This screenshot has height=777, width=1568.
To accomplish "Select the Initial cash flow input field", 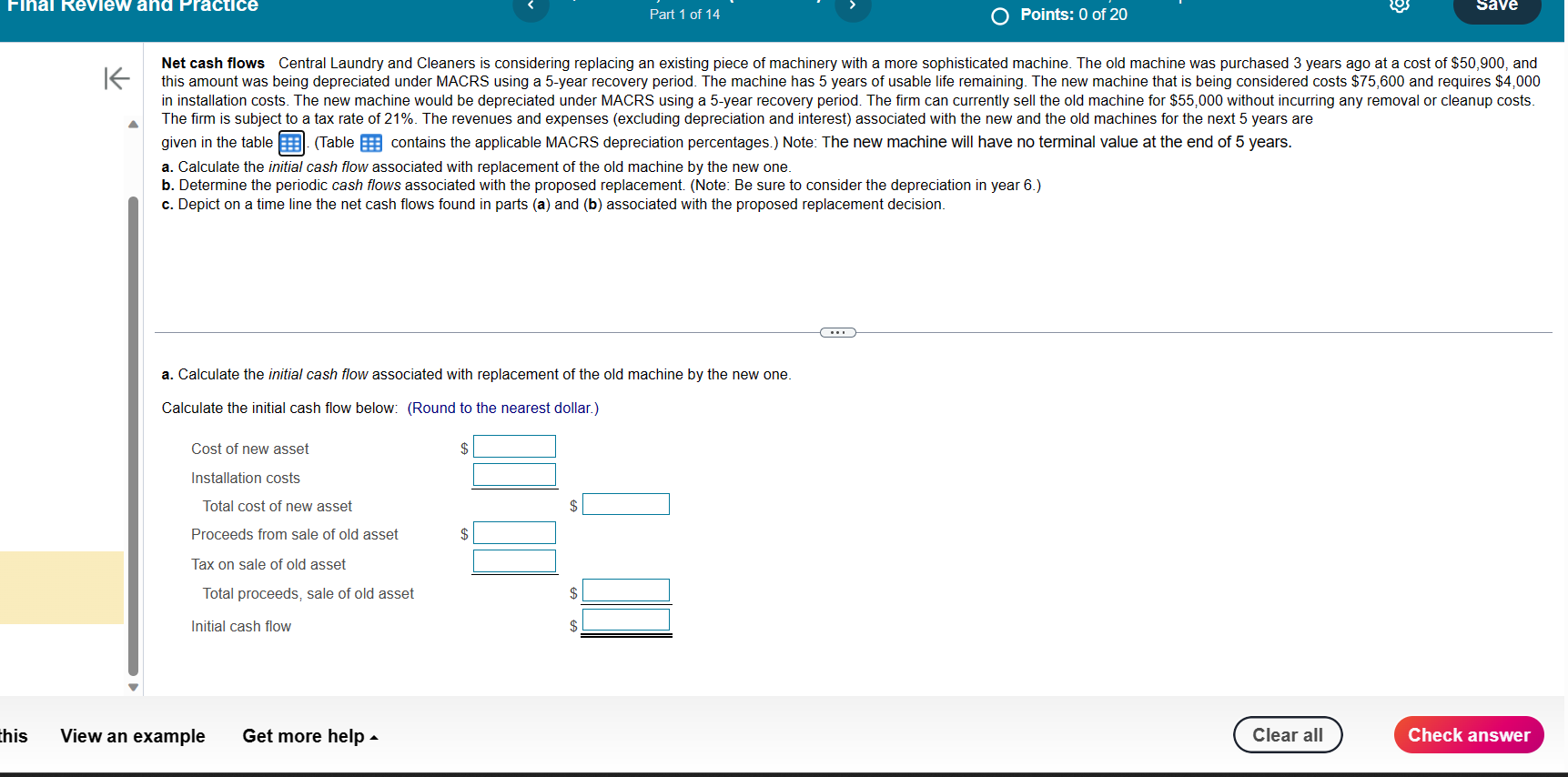I will 626,620.
